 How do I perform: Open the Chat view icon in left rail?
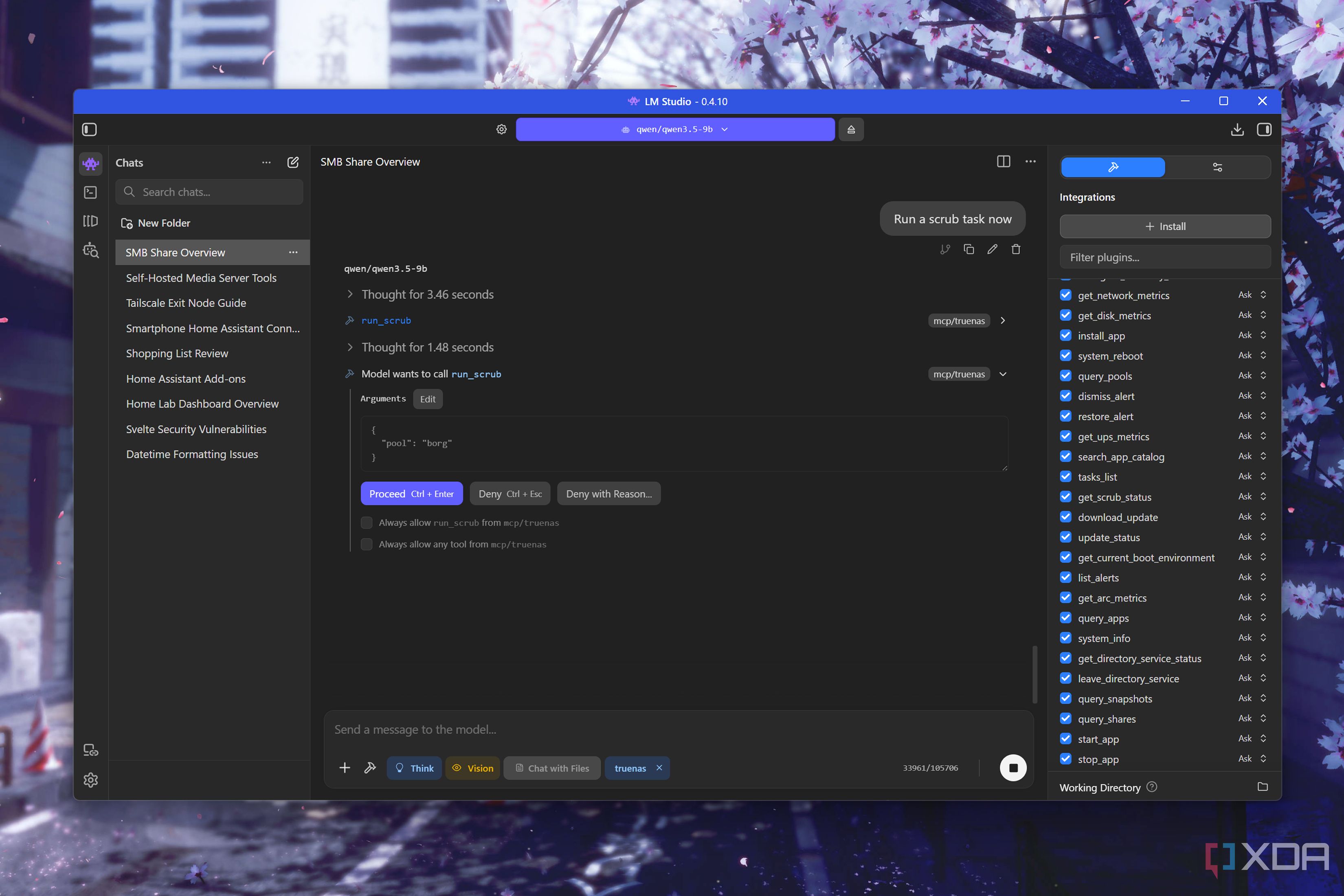[x=91, y=164]
